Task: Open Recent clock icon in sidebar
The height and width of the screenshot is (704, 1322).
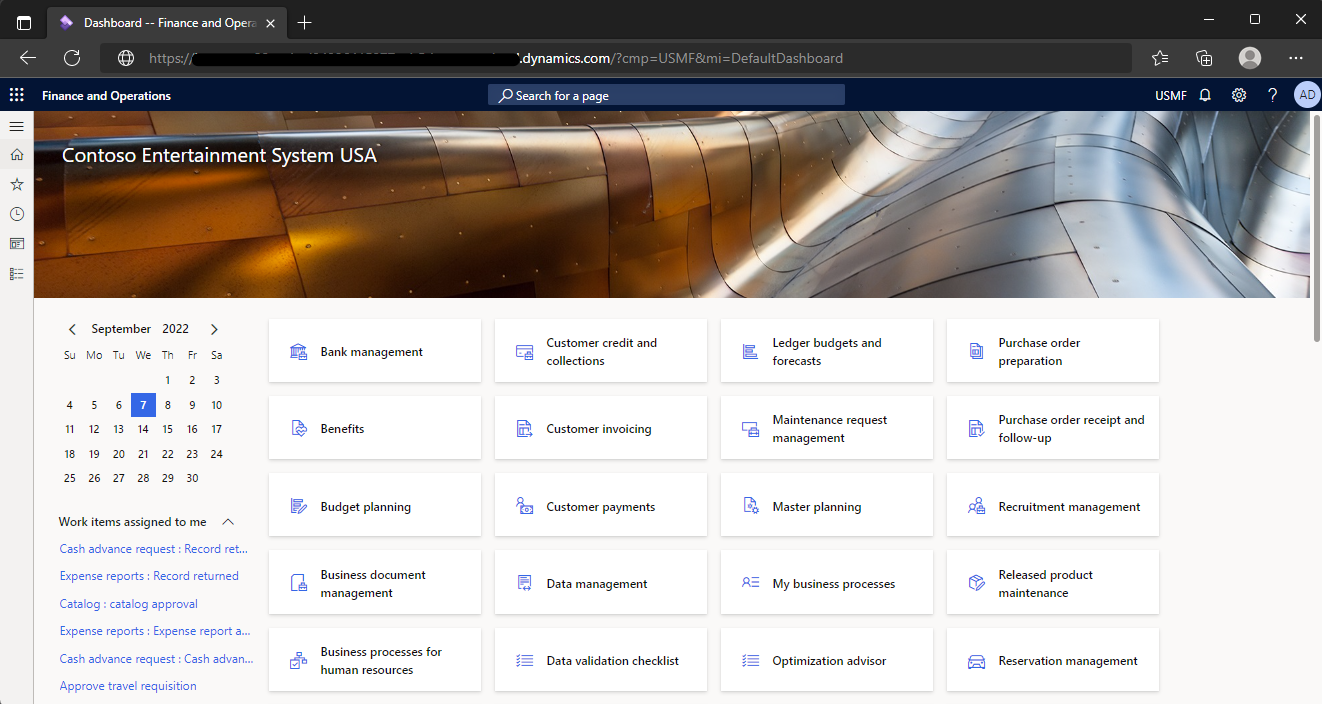Action: tap(16, 214)
